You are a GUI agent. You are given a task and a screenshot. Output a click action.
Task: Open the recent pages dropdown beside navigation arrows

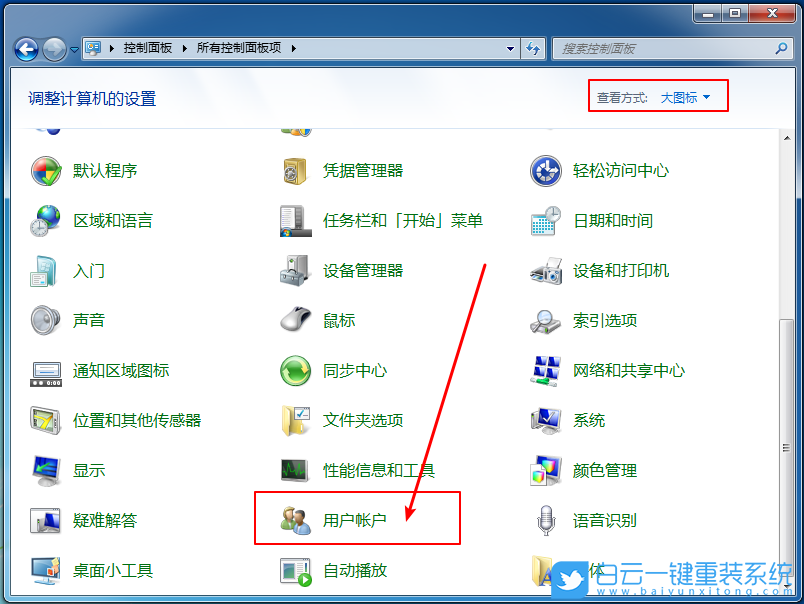[x=76, y=47]
